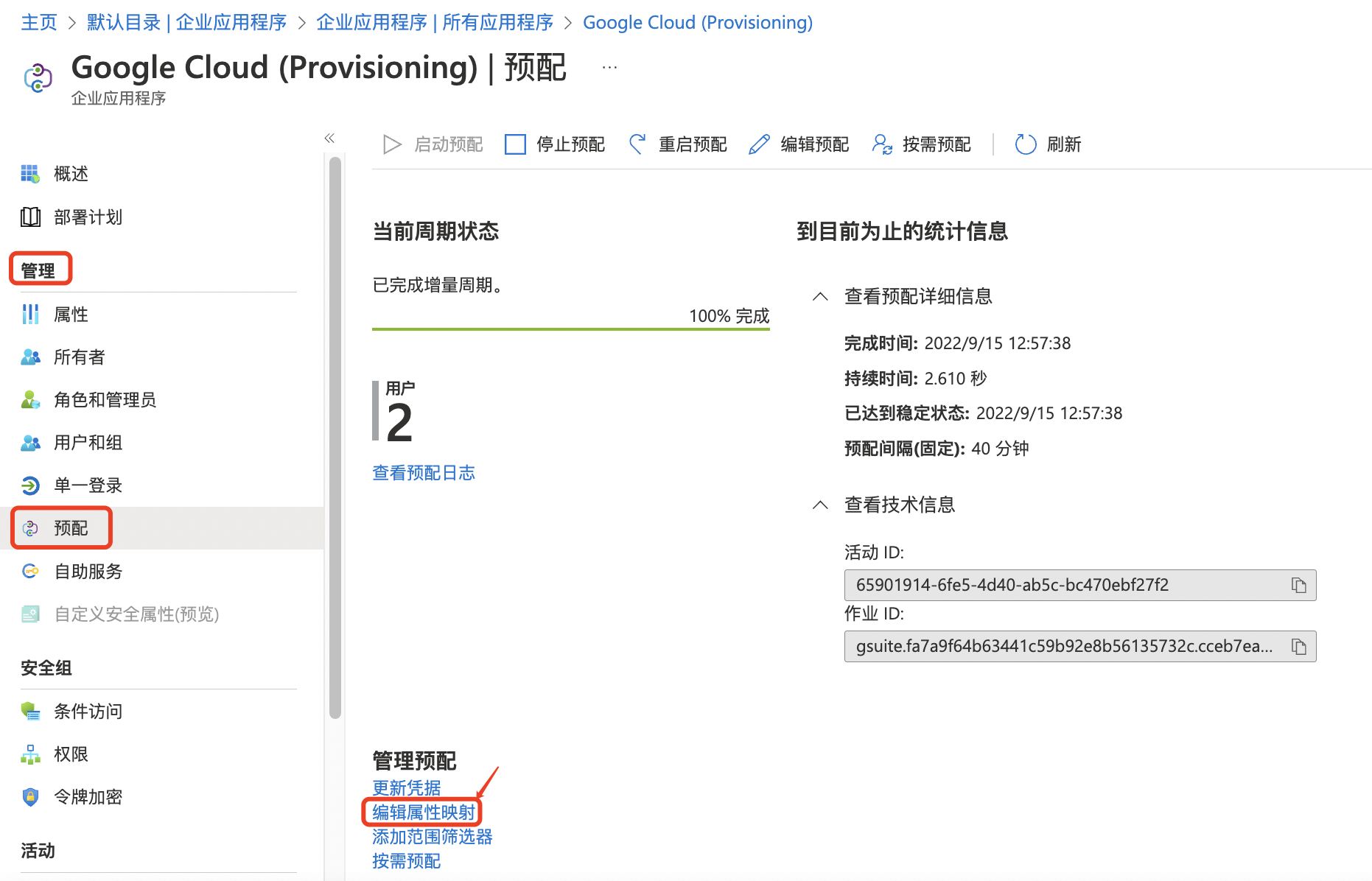Click the 启动预配 play icon
1372x881 pixels.
(392, 144)
